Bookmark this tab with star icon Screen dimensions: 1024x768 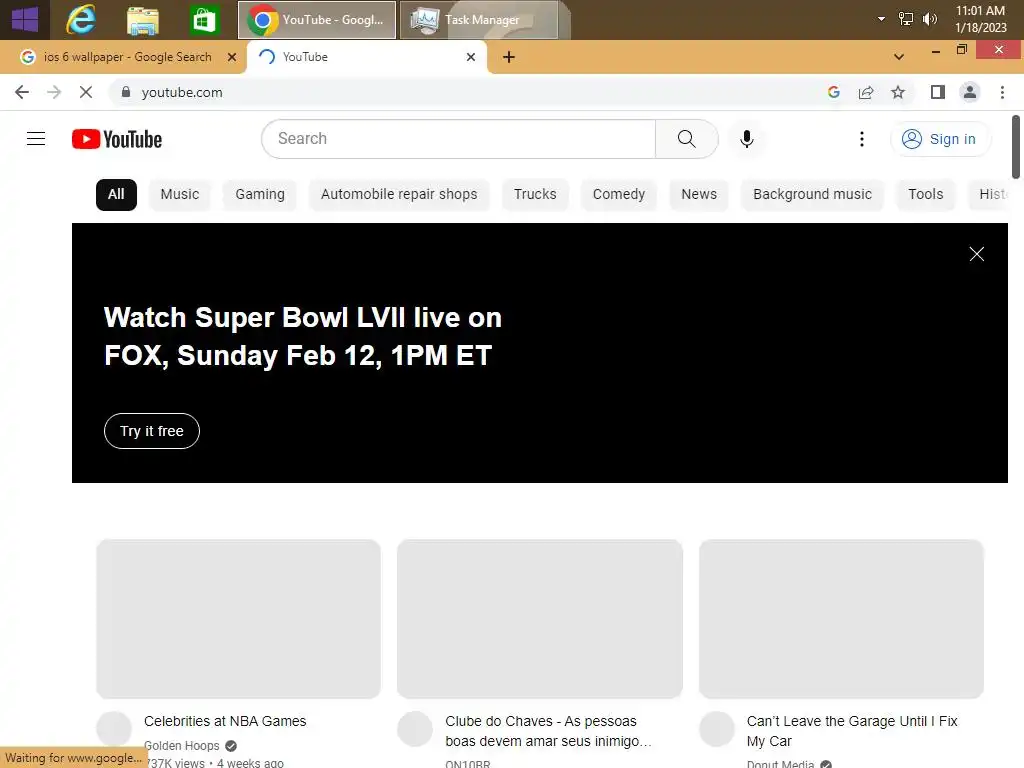pos(898,92)
